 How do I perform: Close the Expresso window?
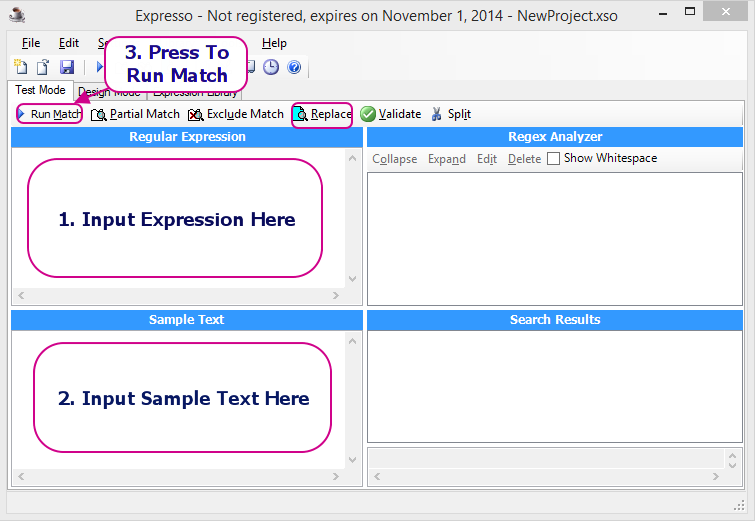725,12
